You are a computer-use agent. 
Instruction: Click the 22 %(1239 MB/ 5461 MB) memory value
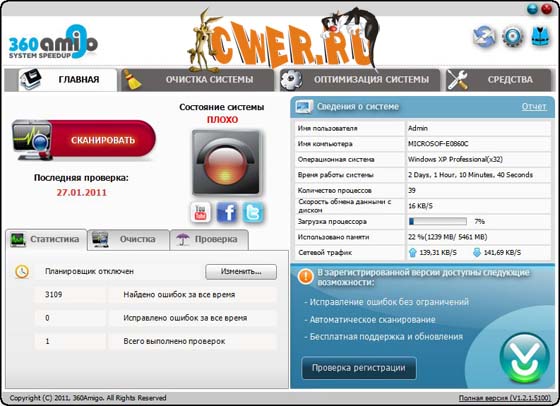click(x=448, y=237)
